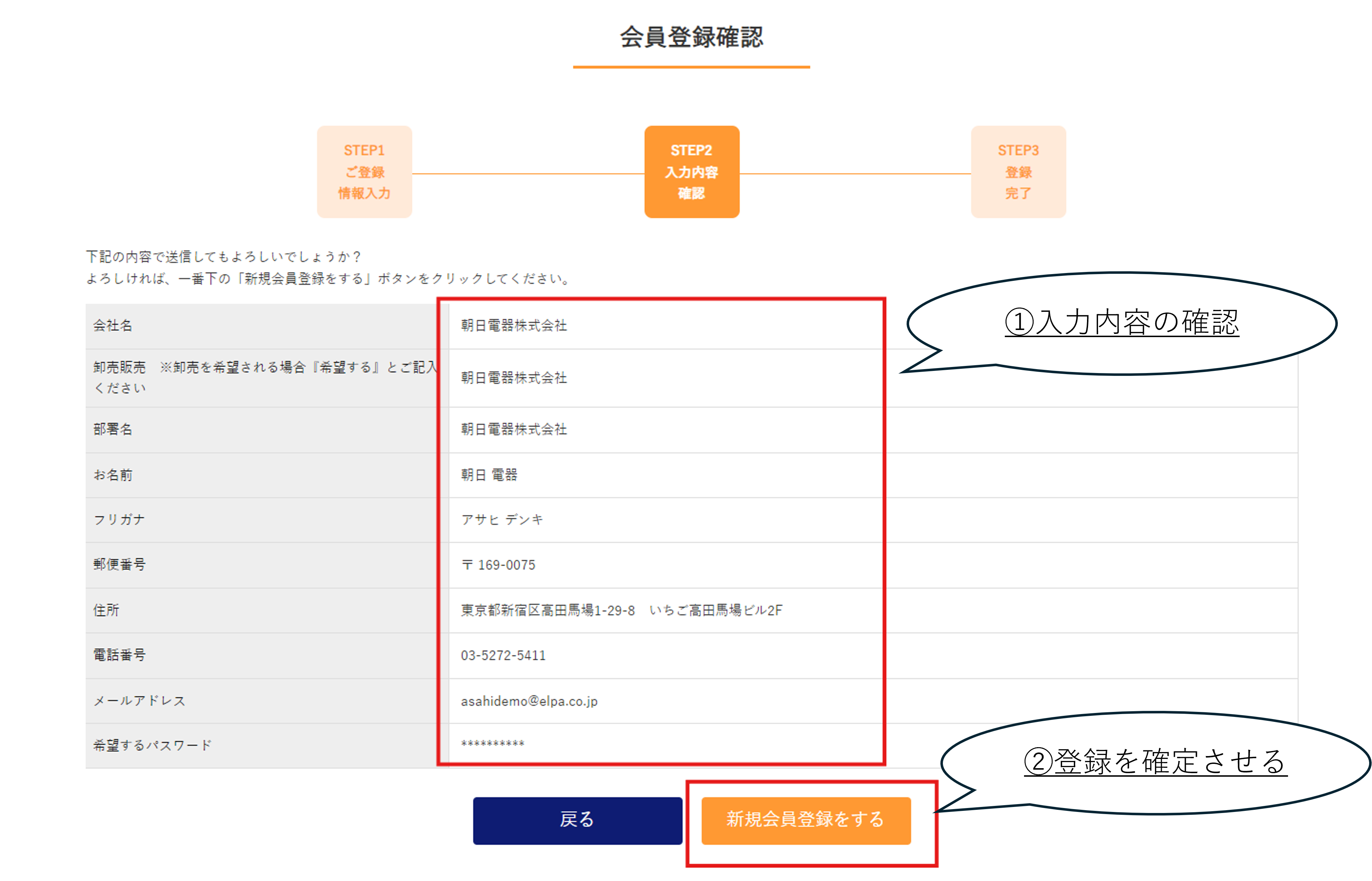The image size is (1372, 881).
Task: Click the company name value 朝日電器株式会社
Action: click(513, 325)
